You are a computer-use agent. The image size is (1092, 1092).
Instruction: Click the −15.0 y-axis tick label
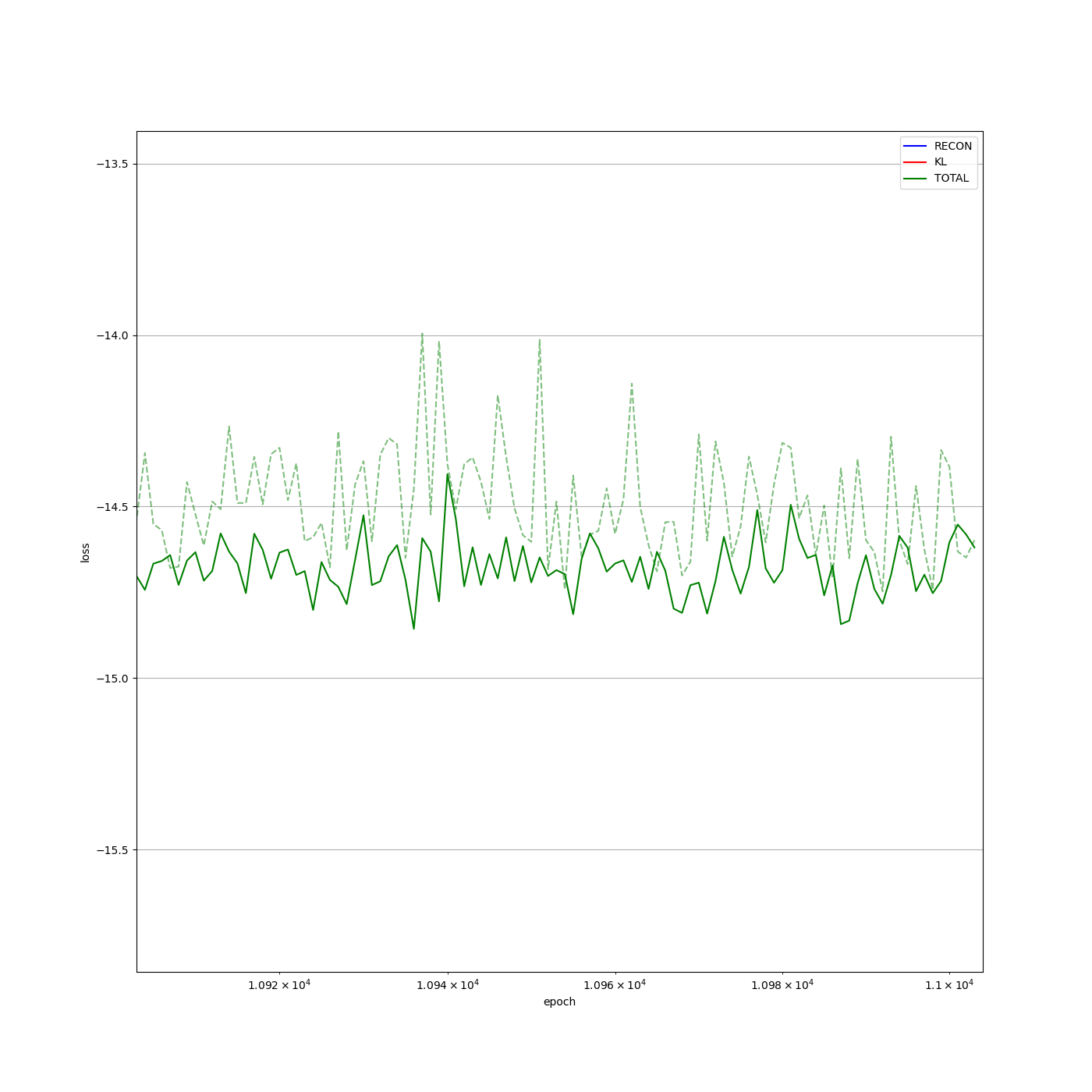click(x=112, y=679)
